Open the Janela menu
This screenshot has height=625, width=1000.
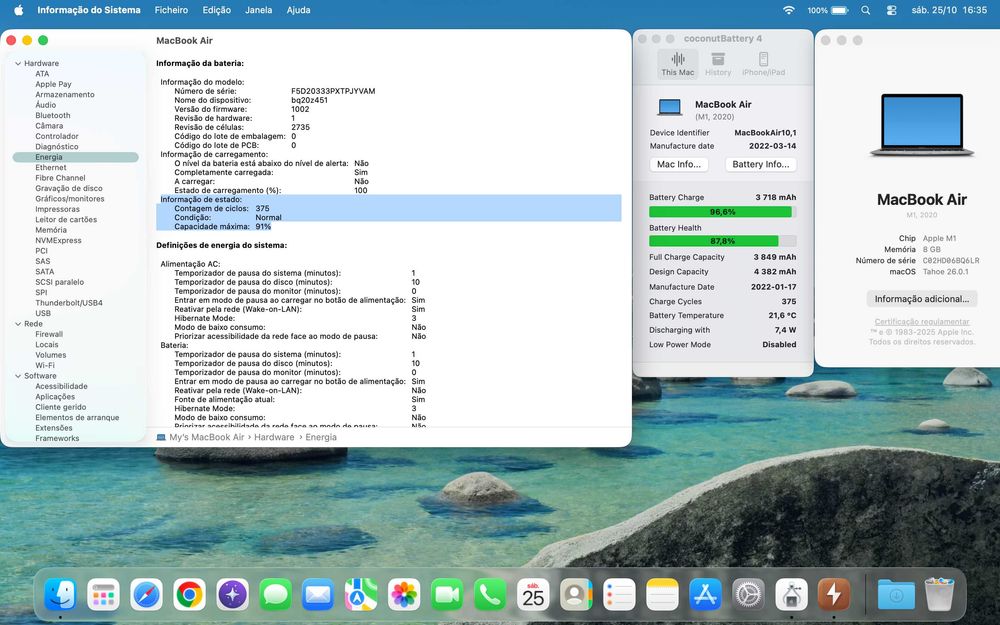258,10
